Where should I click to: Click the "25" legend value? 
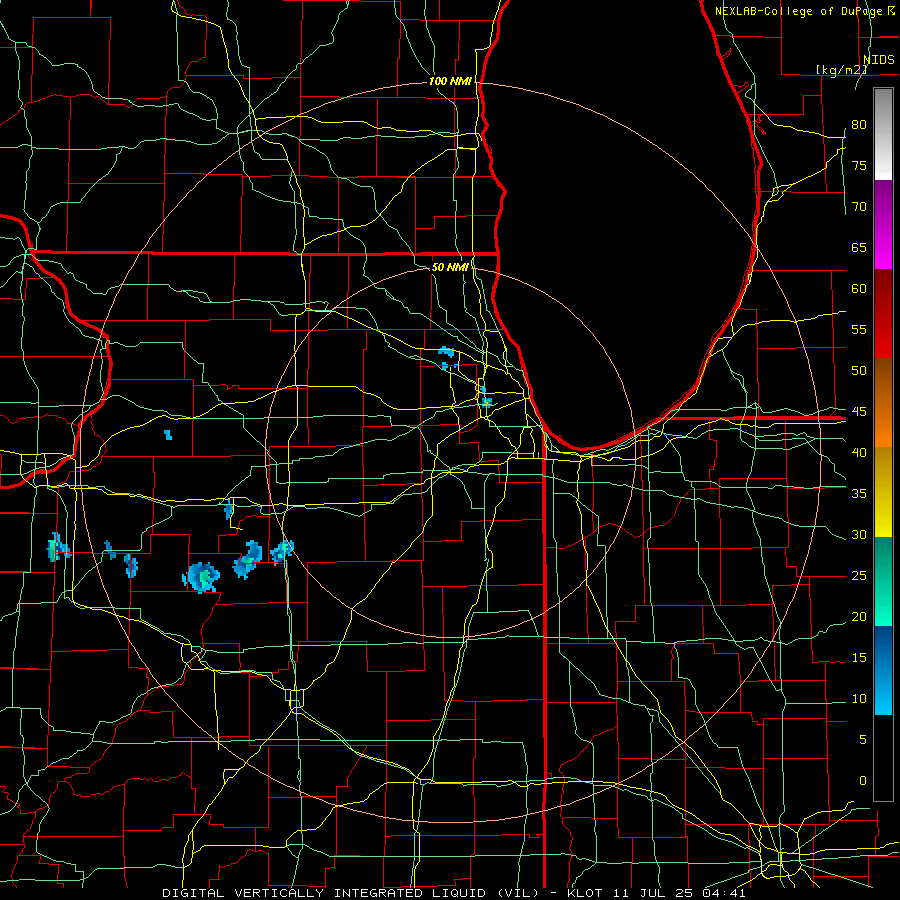(x=859, y=576)
